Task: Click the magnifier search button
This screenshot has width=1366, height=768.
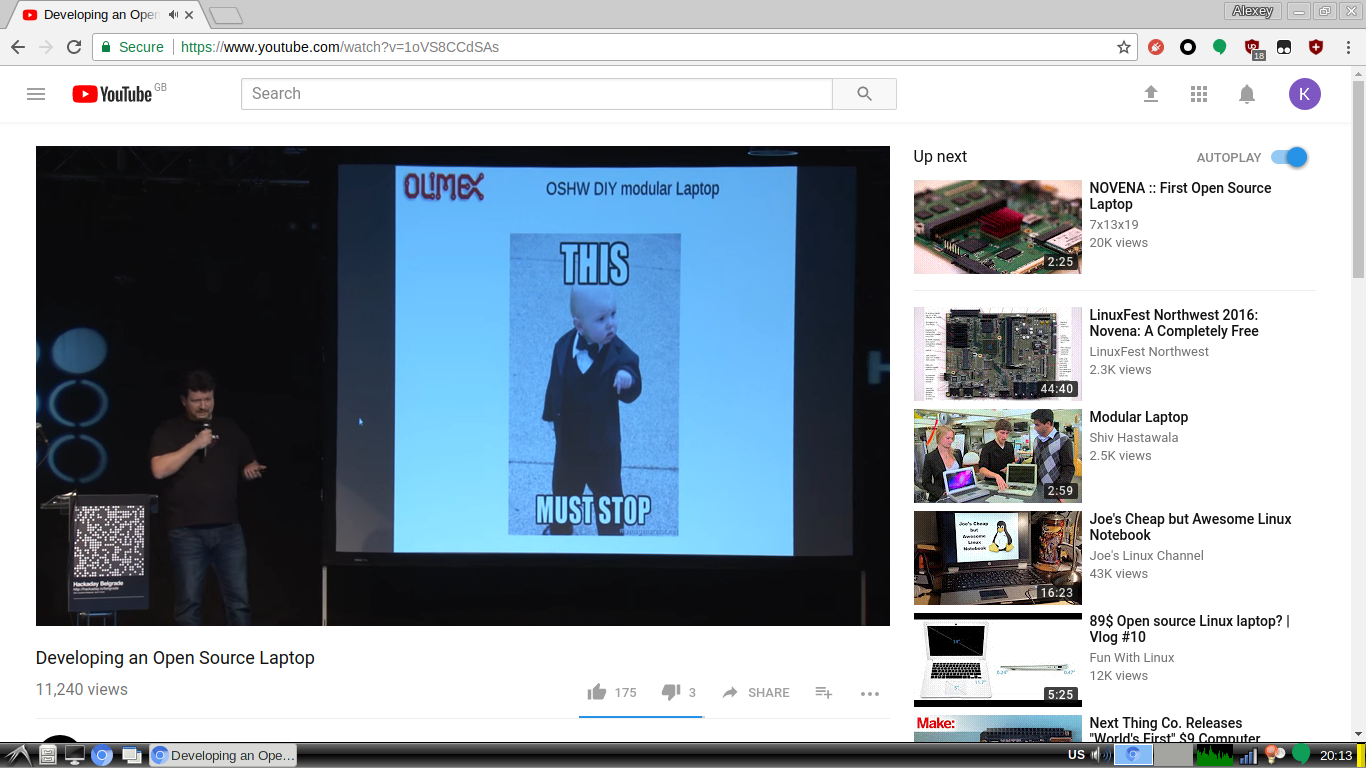Action: pyautogui.click(x=865, y=94)
